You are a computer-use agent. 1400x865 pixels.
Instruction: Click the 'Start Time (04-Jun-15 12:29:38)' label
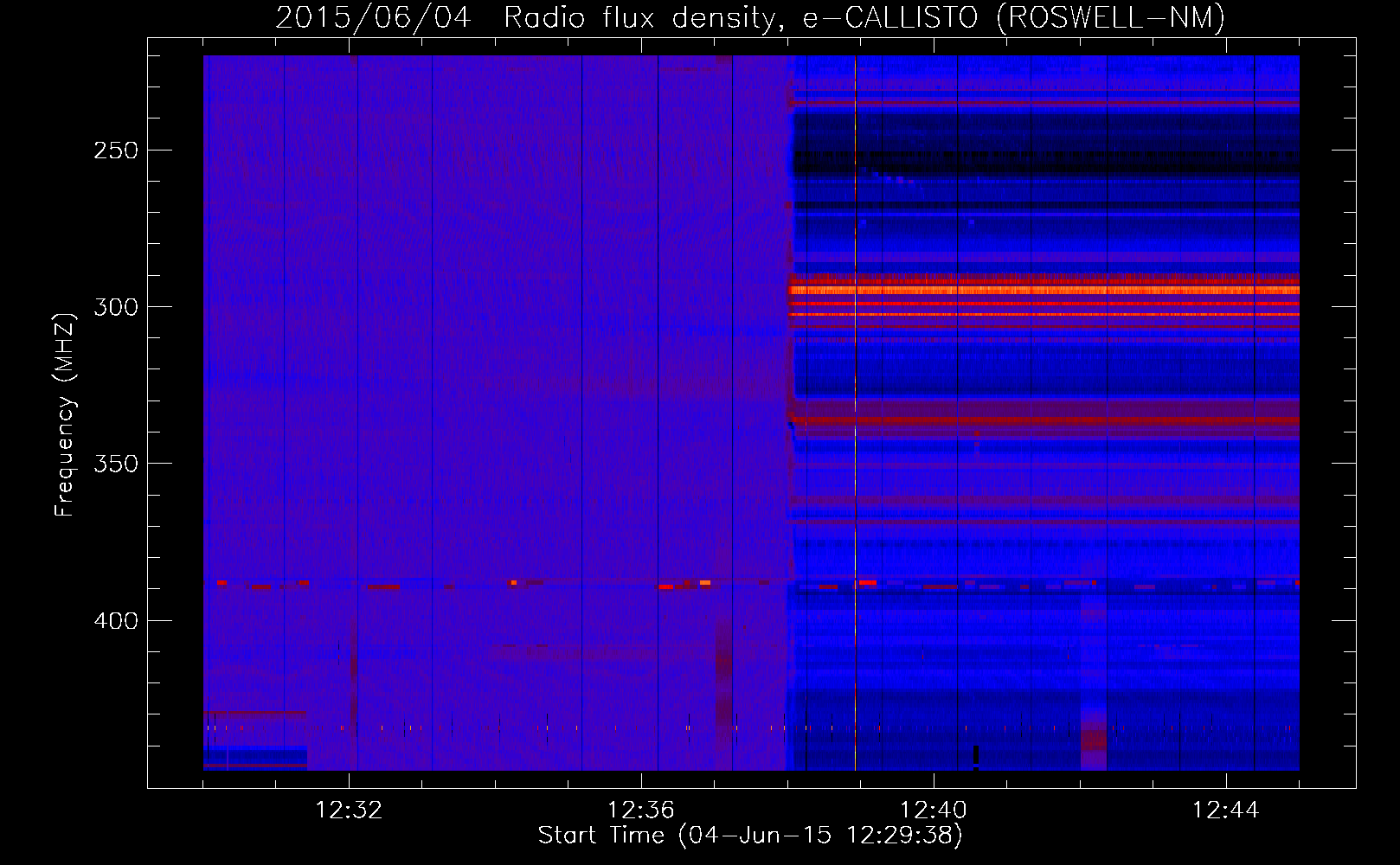[750, 836]
